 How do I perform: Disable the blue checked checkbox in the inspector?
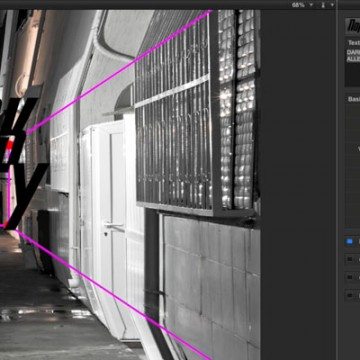pyautogui.click(x=349, y=241)
